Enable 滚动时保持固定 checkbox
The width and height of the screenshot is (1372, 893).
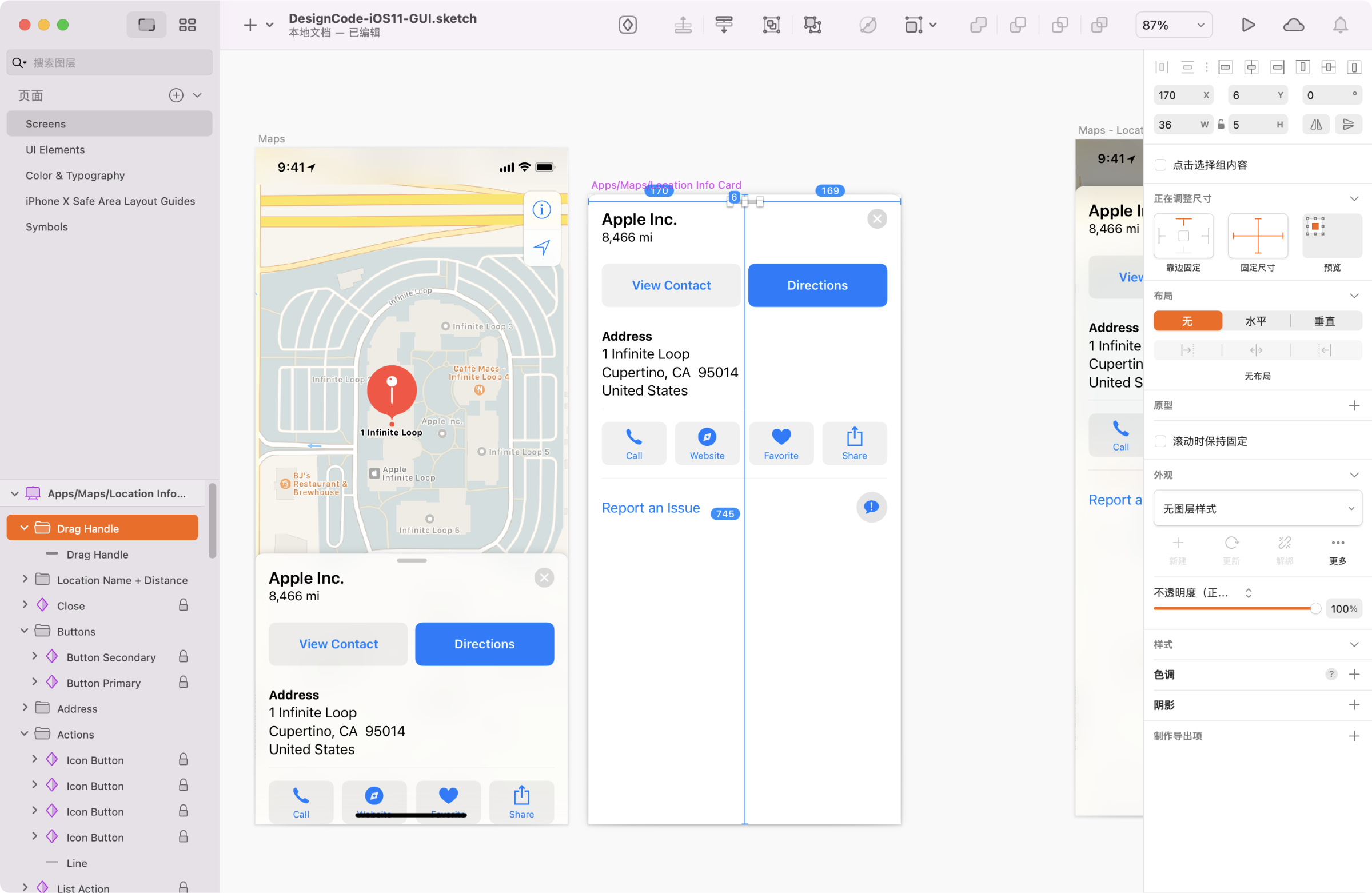tap(1160, 441)
